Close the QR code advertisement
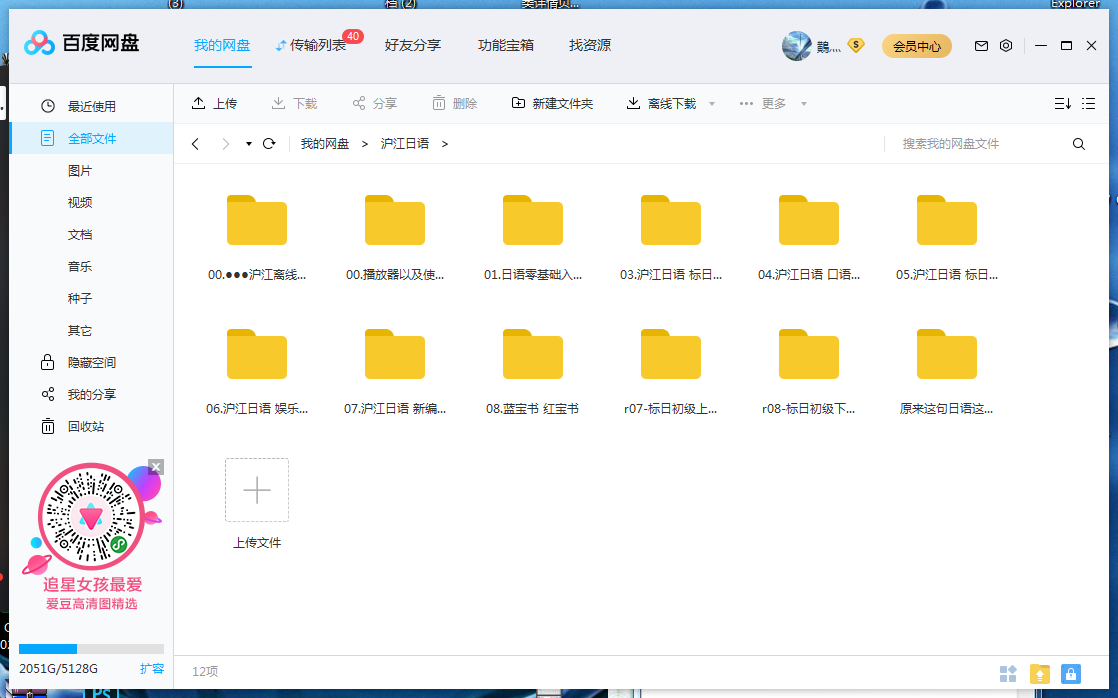The height and width of the screenshot is (698, 1118). pos(156,467)
